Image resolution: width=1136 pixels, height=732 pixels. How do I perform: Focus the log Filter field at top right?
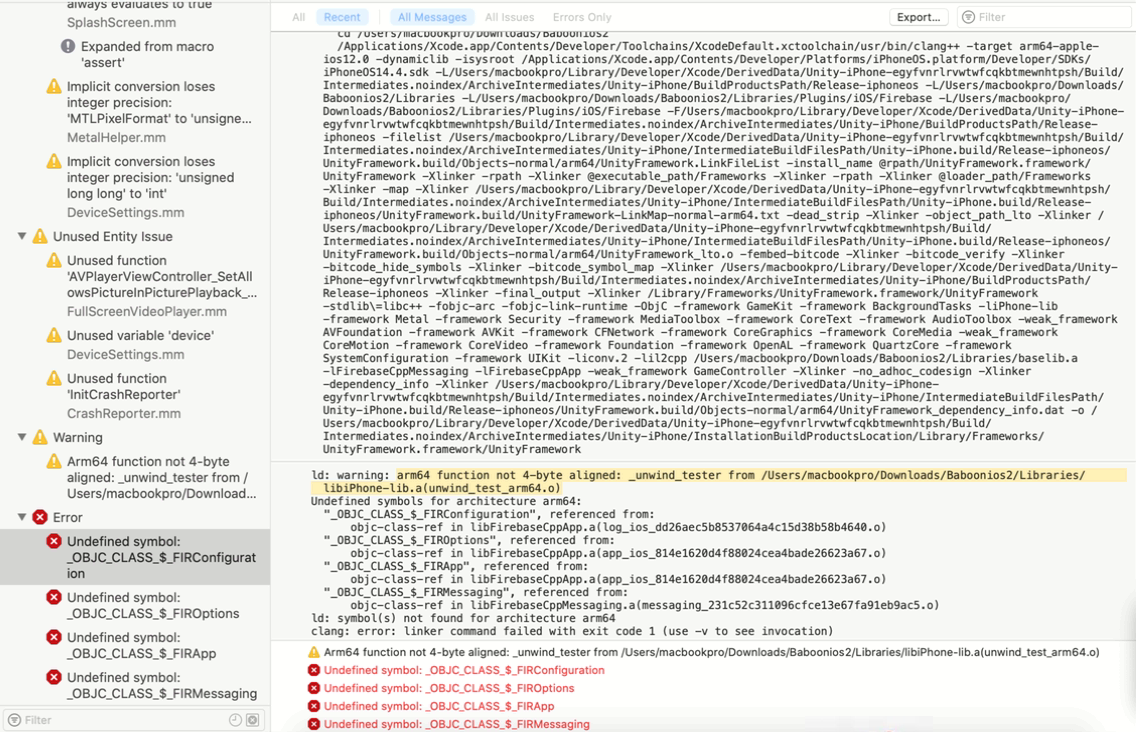(1046, 17)
